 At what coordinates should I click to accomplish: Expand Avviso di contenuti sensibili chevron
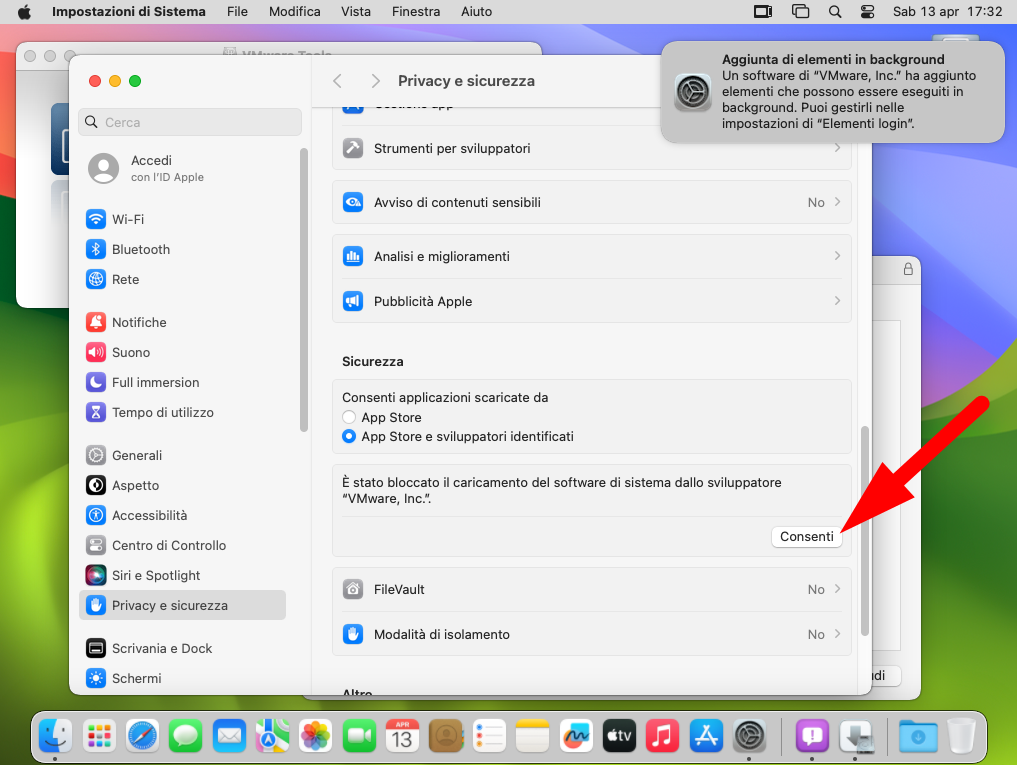837,202
